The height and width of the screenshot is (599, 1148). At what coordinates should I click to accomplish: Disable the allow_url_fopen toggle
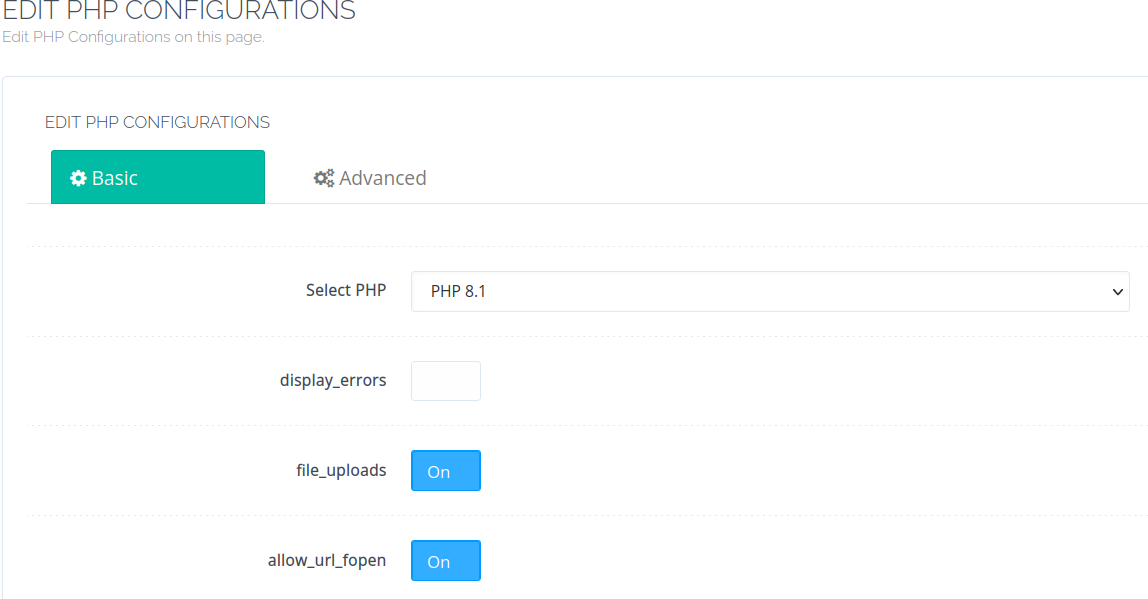[446, 561]
